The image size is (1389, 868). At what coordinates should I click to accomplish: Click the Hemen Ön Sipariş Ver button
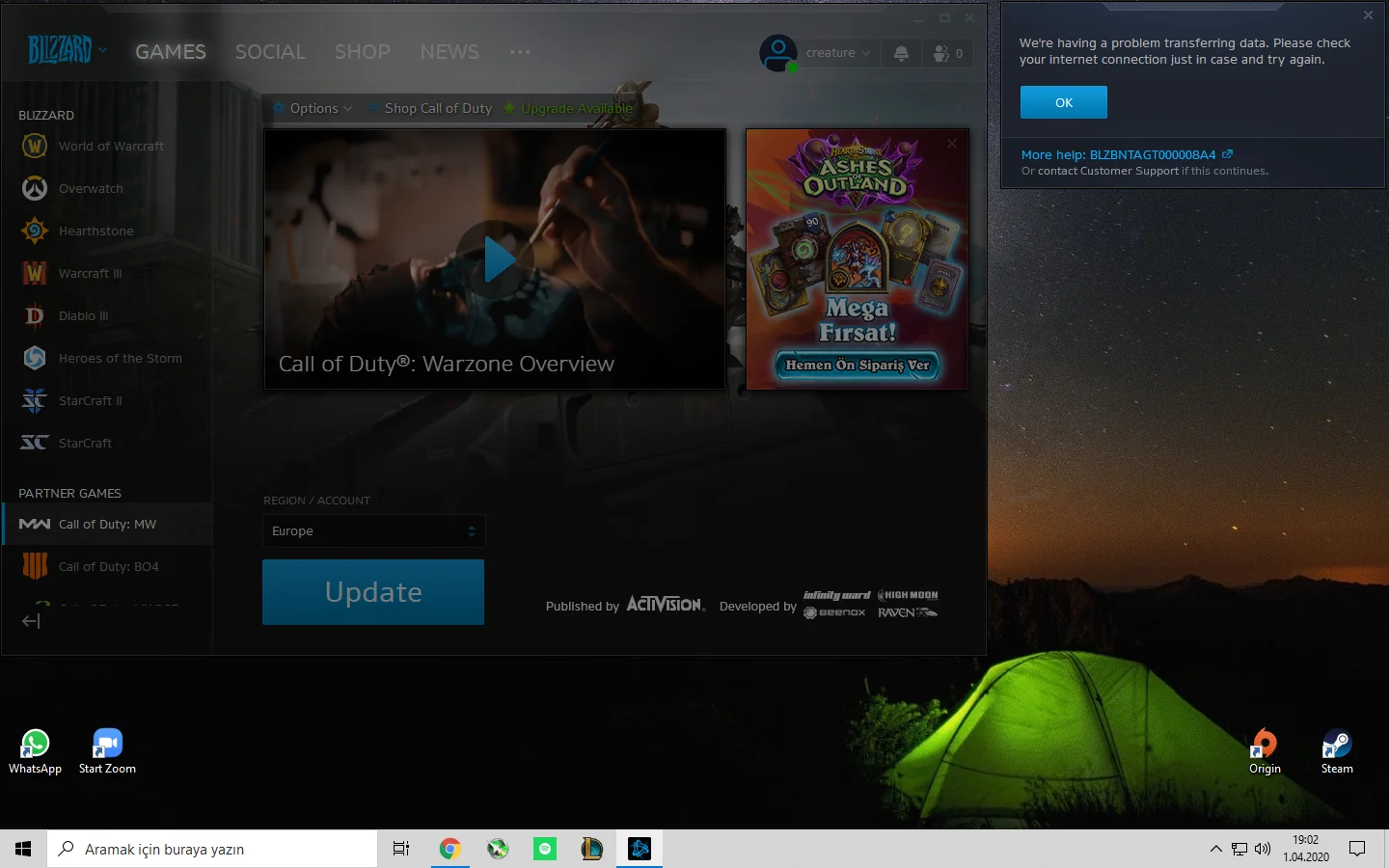pyautogui.click(x=857, y=366)
